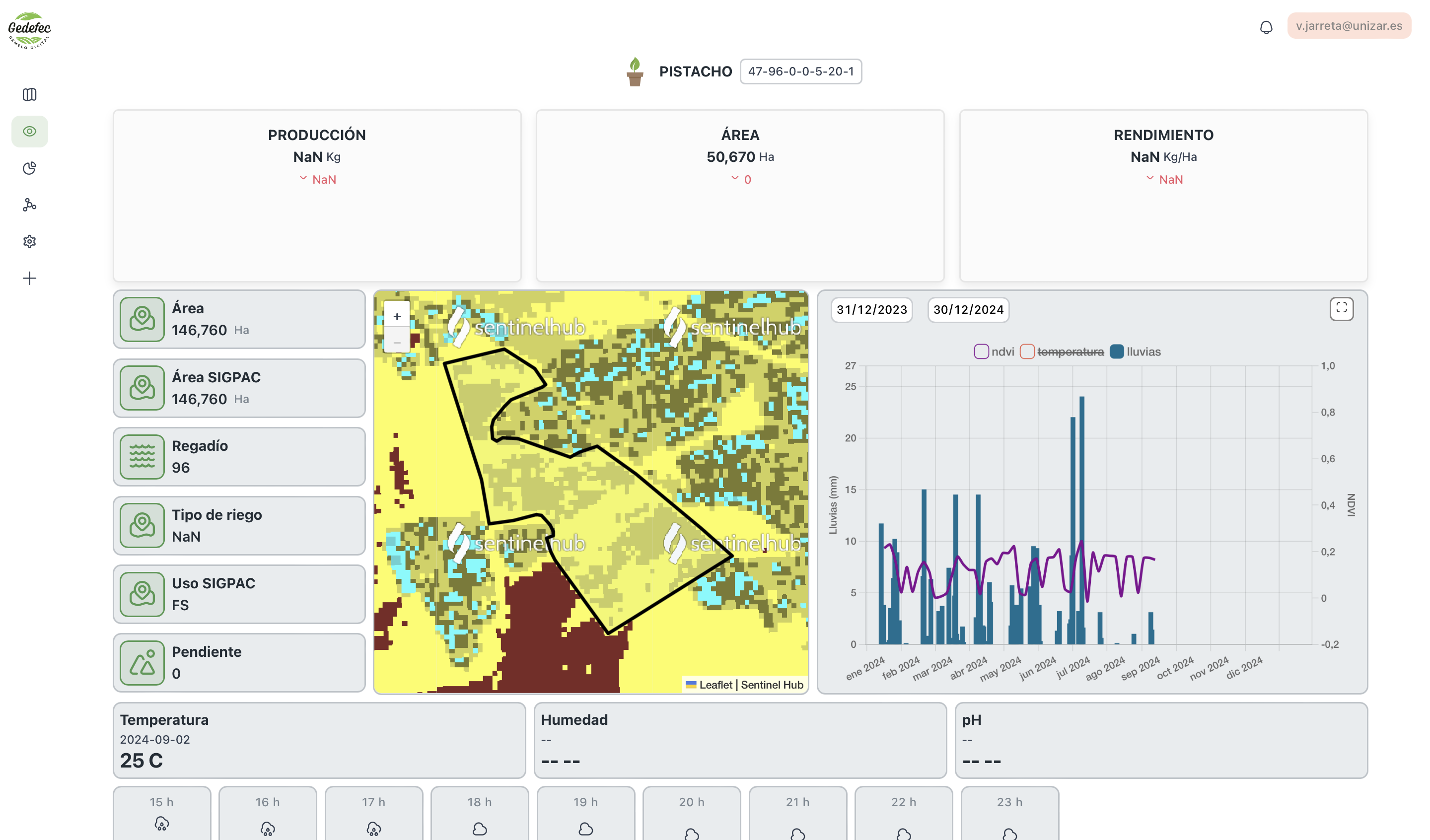This screenshot has width=1430, height=840.
Task: Click the Gedefec logo
Action: (x=29, y=29)
